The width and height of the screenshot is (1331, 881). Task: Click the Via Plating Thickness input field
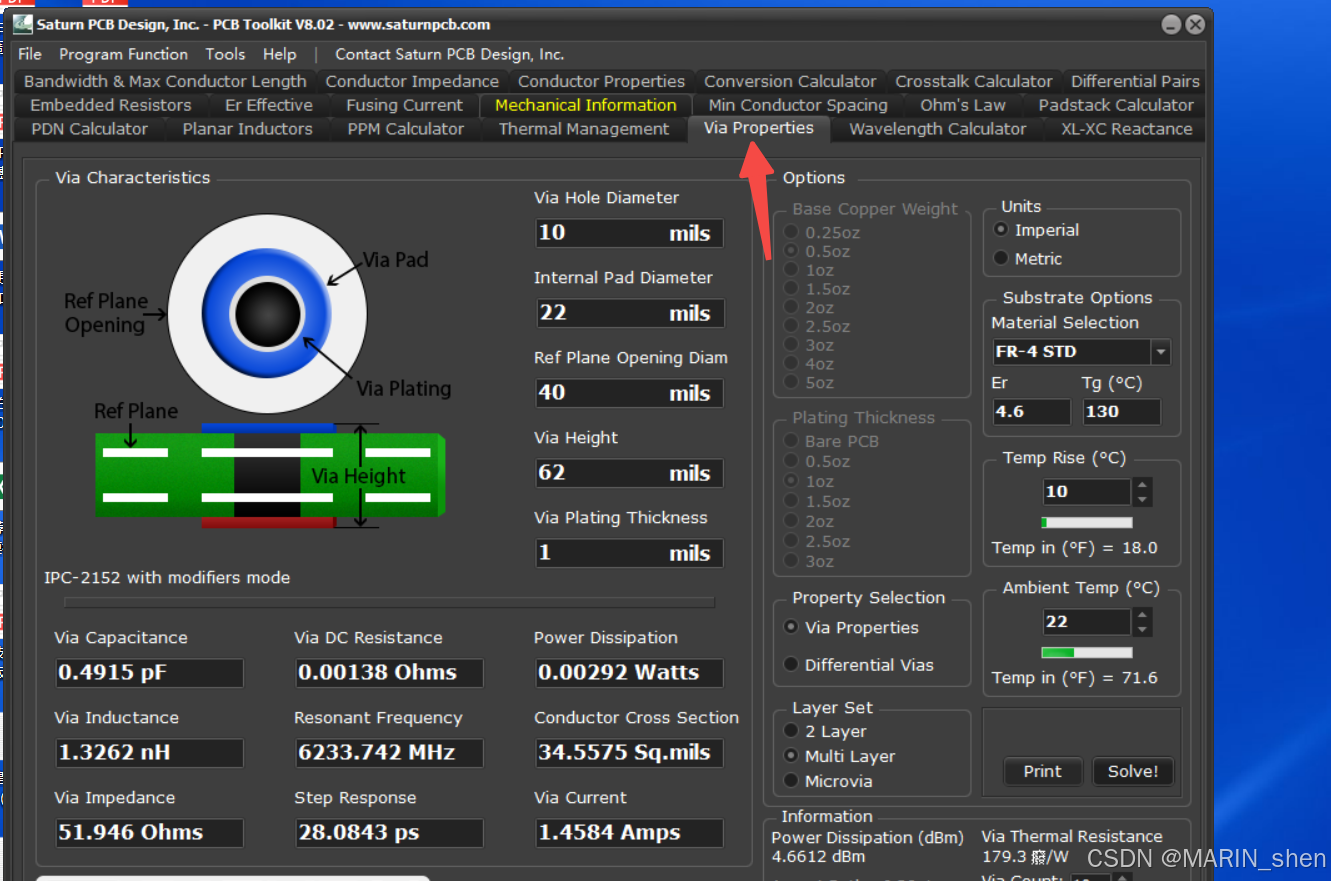click(x=629, y=553)
